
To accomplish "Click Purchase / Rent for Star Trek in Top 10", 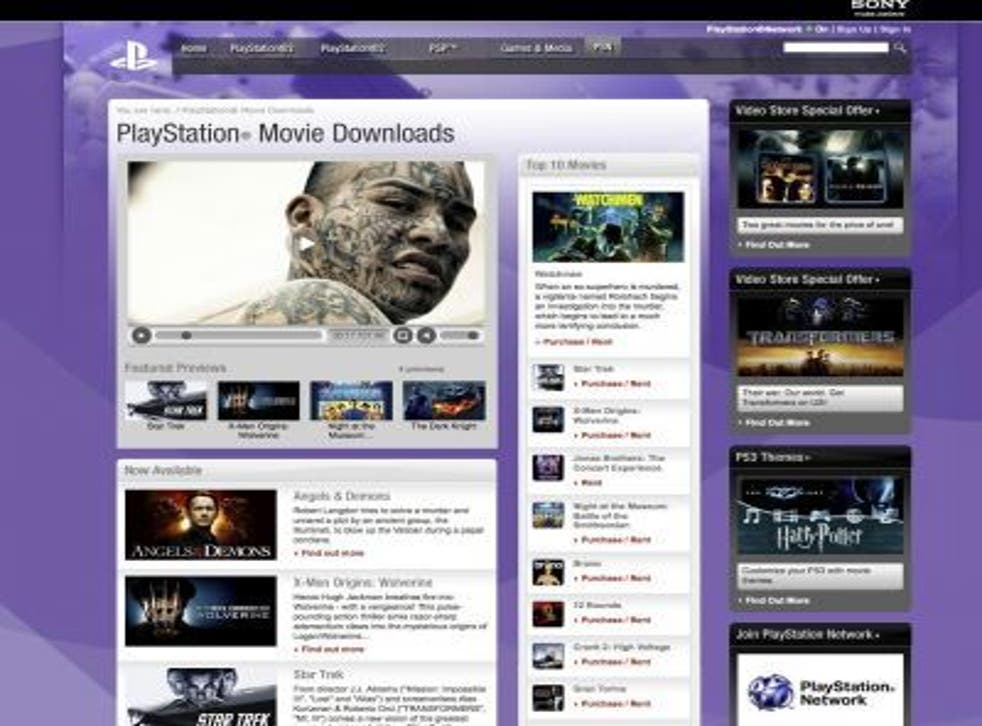I will click(616, 383).
